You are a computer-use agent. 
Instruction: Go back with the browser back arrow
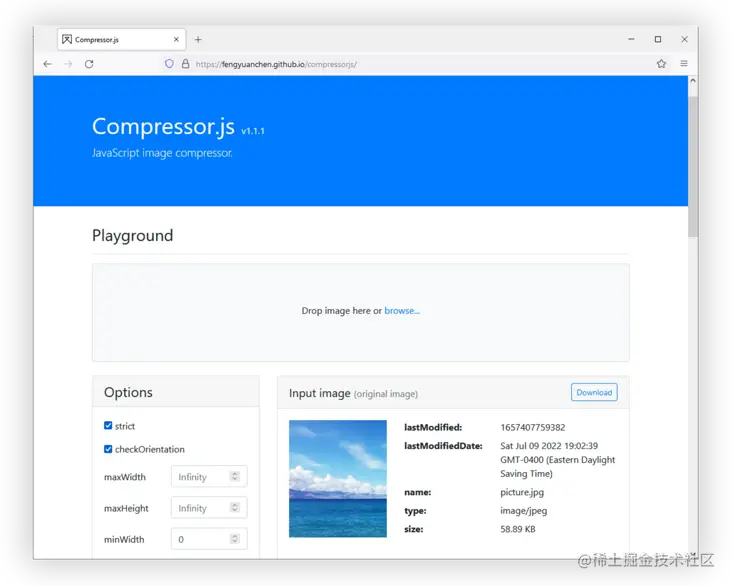47,64
